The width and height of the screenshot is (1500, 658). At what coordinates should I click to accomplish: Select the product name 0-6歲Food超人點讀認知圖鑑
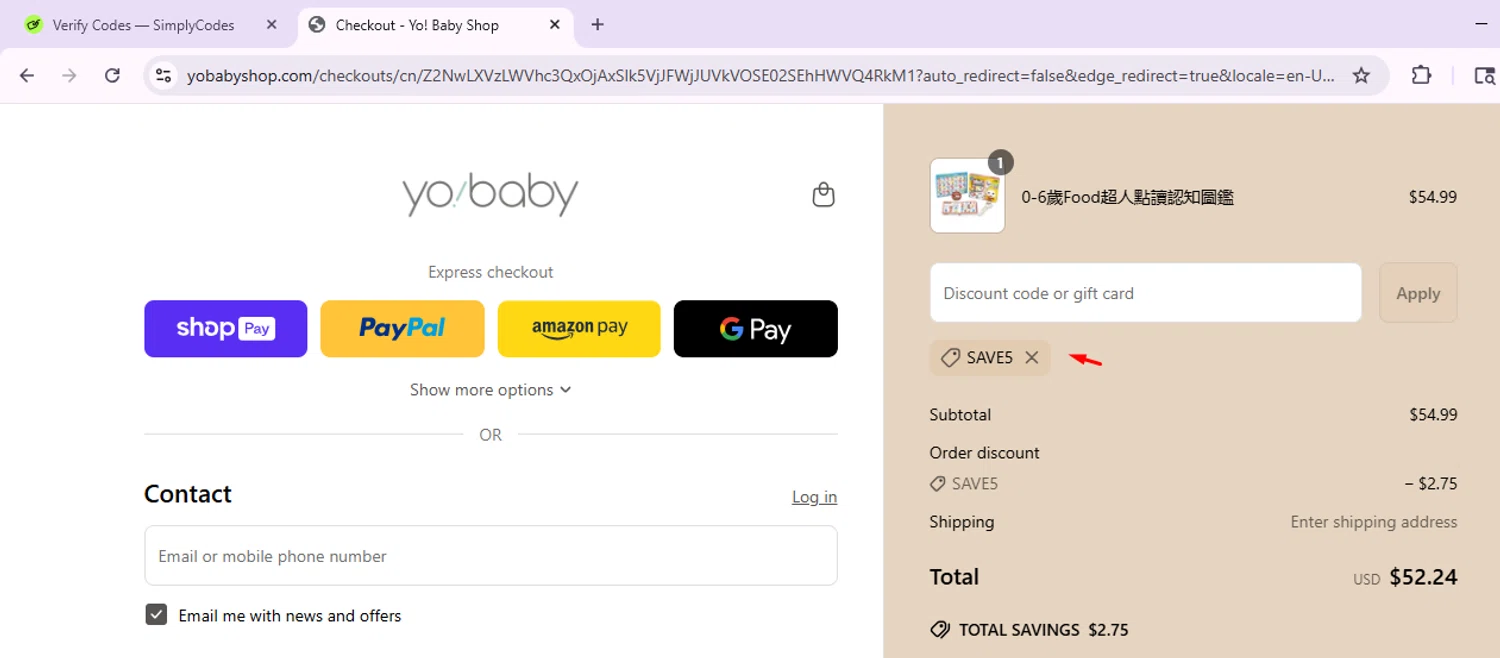click(1127, 197)
